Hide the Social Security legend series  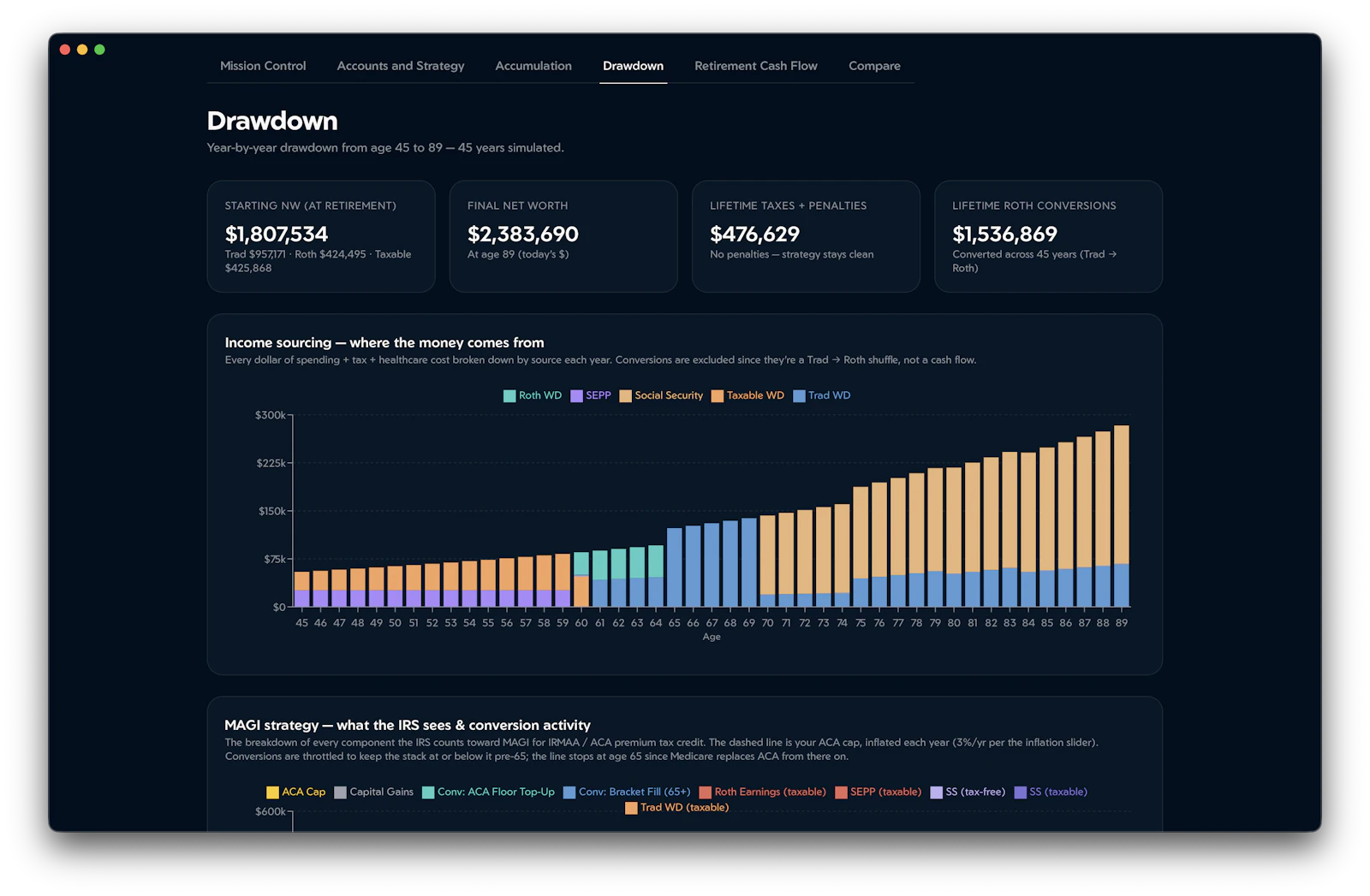(x=661, y=395)
